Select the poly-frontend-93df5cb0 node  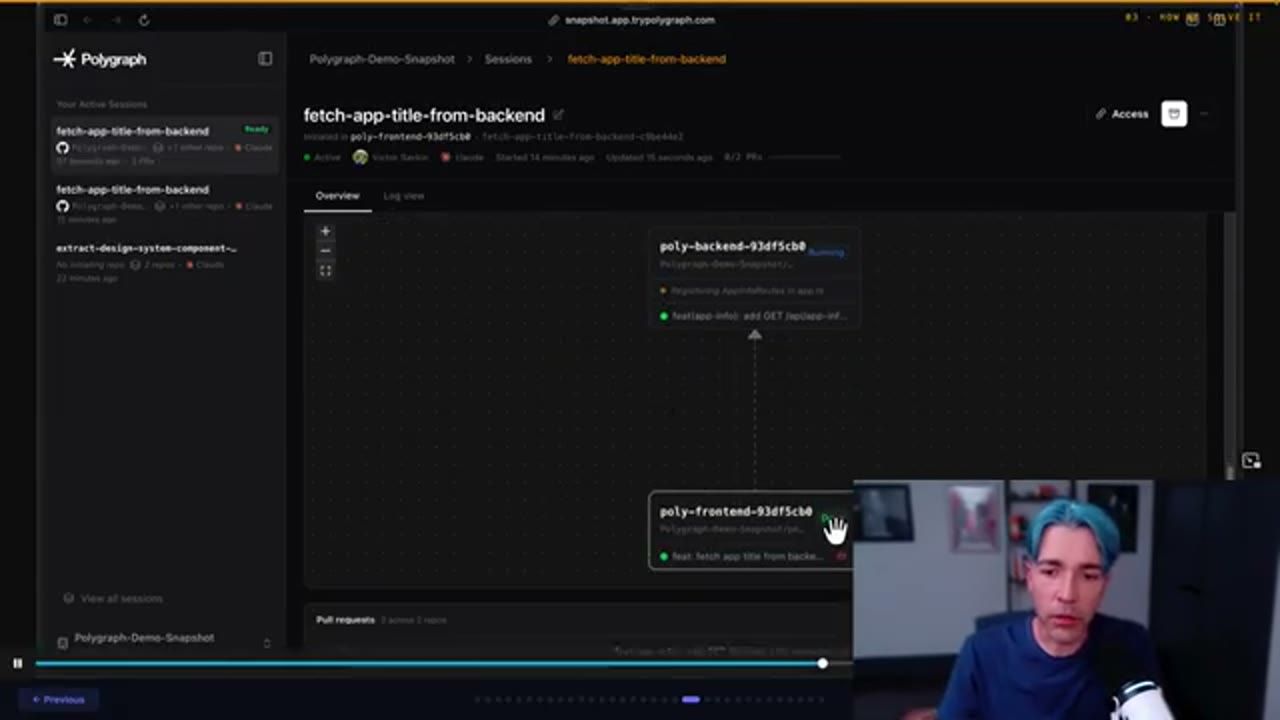click(752, 531)
